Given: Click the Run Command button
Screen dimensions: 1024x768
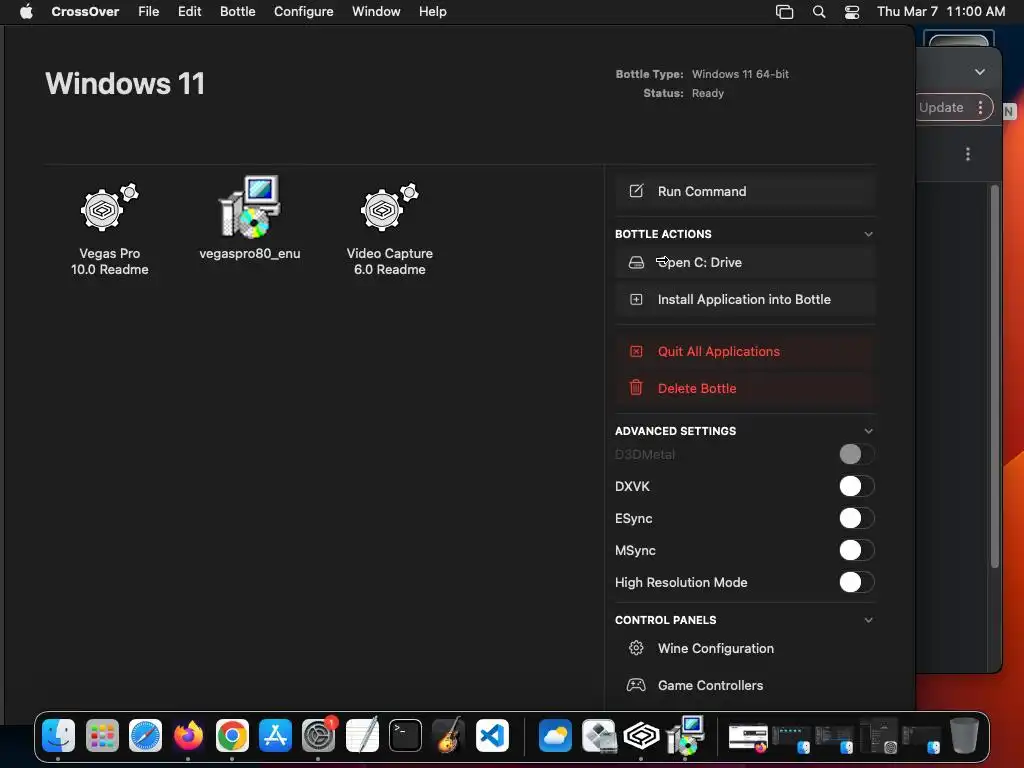Looking at the screenshot, I should point(745,191).
